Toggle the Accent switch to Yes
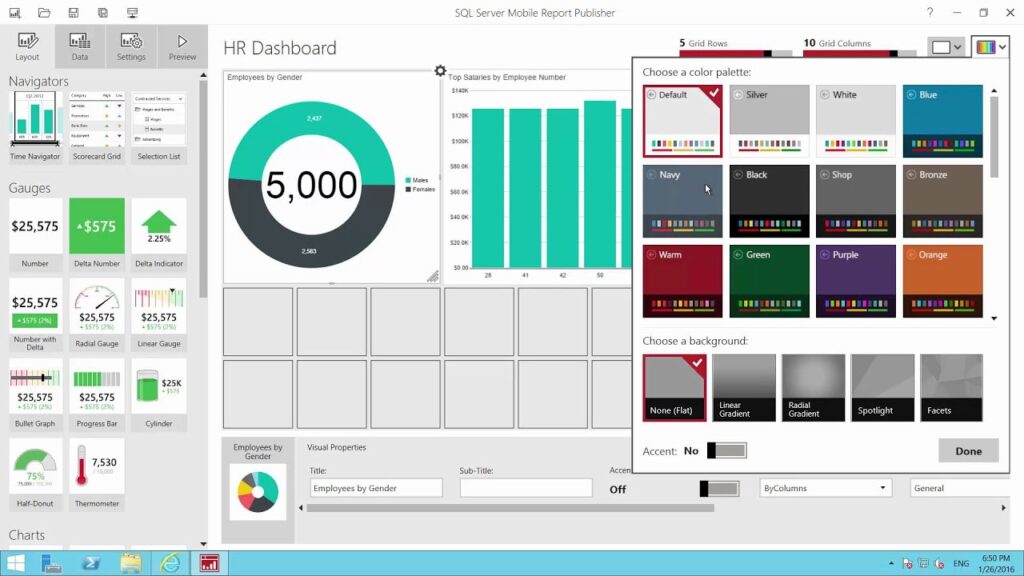The height and width of the screenshot is (576, 1024). (728, 450)
